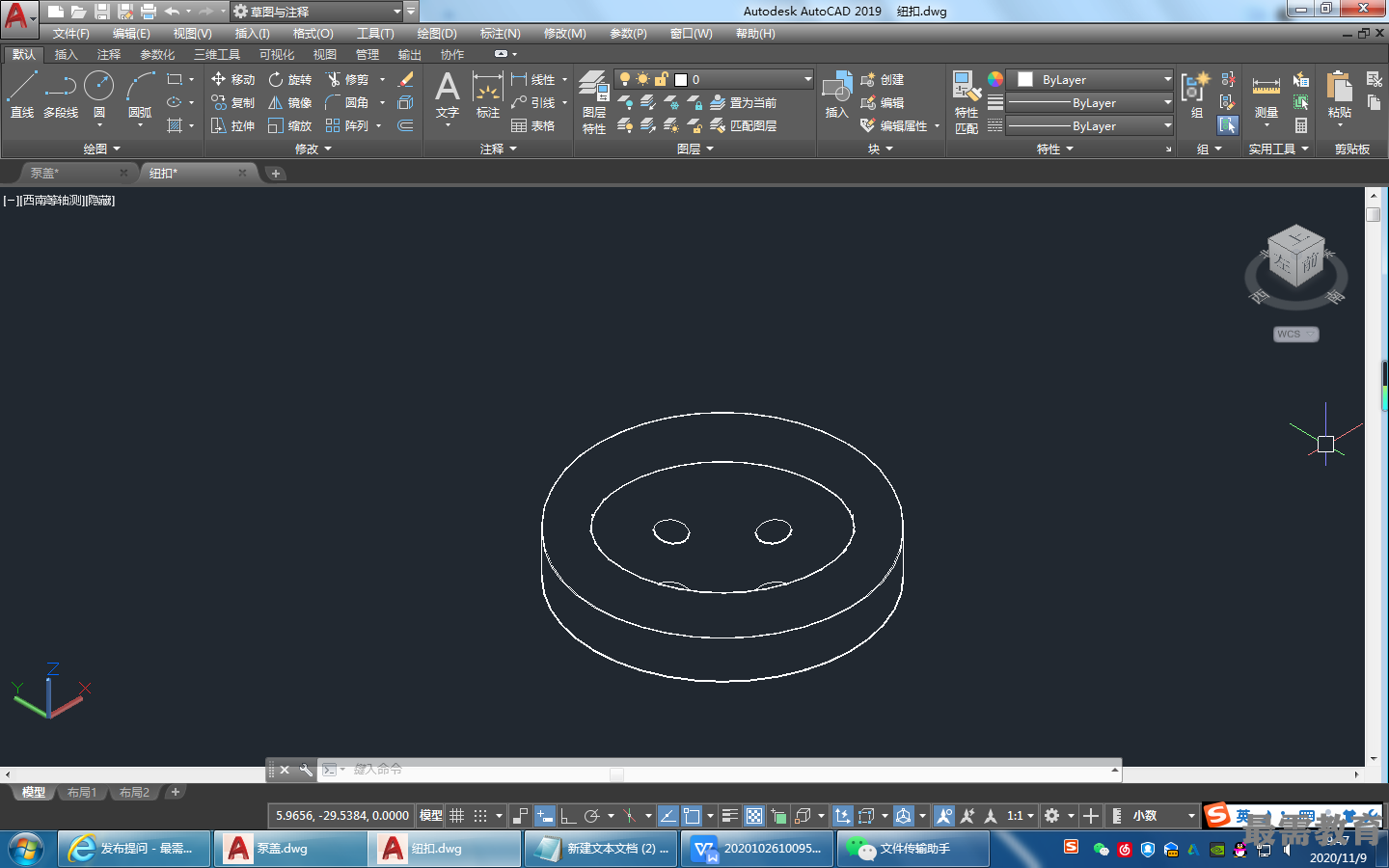Screen dimensions: 1389x868
Task: Toggle transparency display in status bar
Action: (x=754, y=816)
